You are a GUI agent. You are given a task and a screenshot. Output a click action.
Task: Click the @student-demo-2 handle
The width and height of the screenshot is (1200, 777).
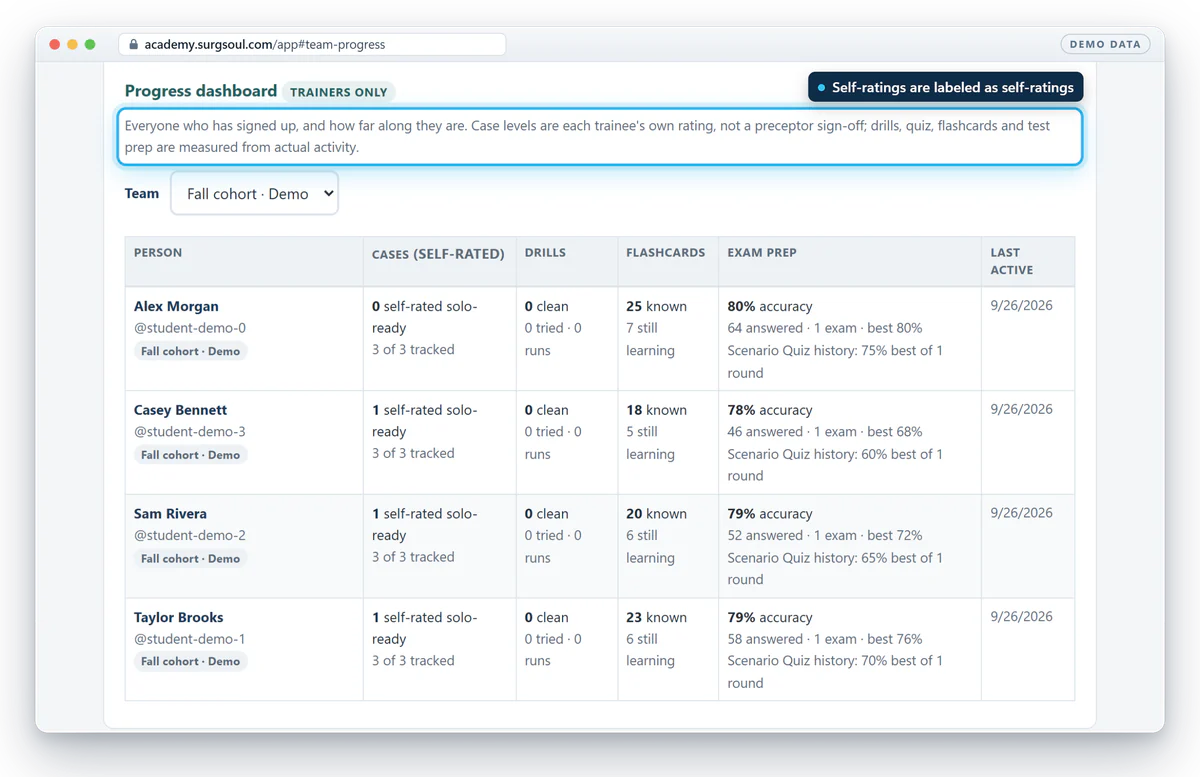coord(190,535)
